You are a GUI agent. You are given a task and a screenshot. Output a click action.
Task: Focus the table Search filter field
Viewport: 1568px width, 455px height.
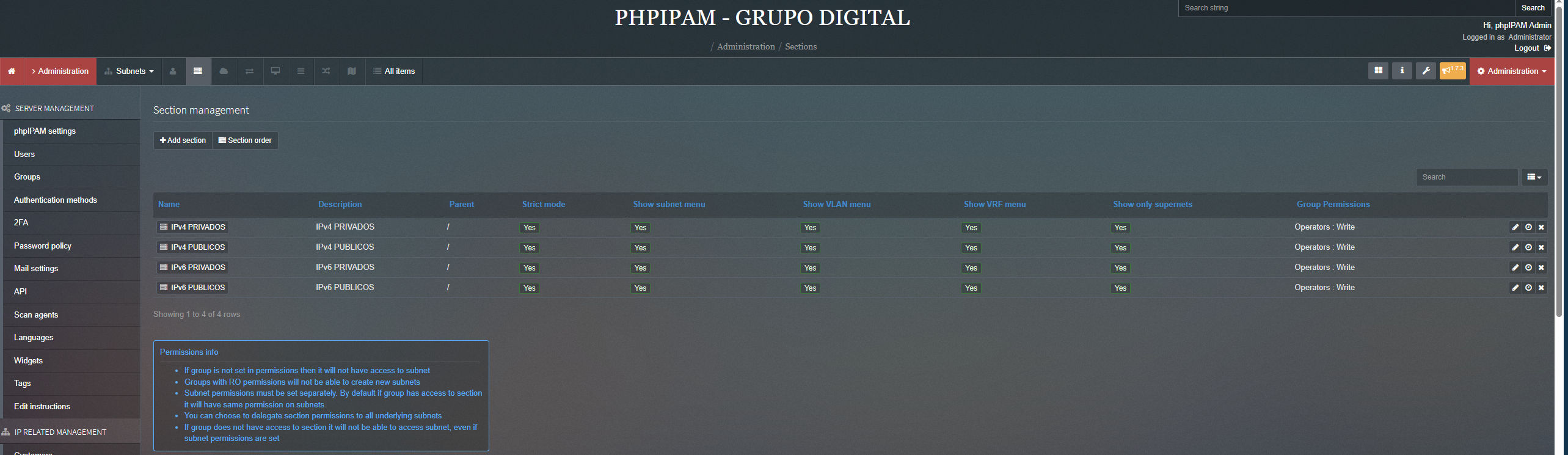[1467, 177]
